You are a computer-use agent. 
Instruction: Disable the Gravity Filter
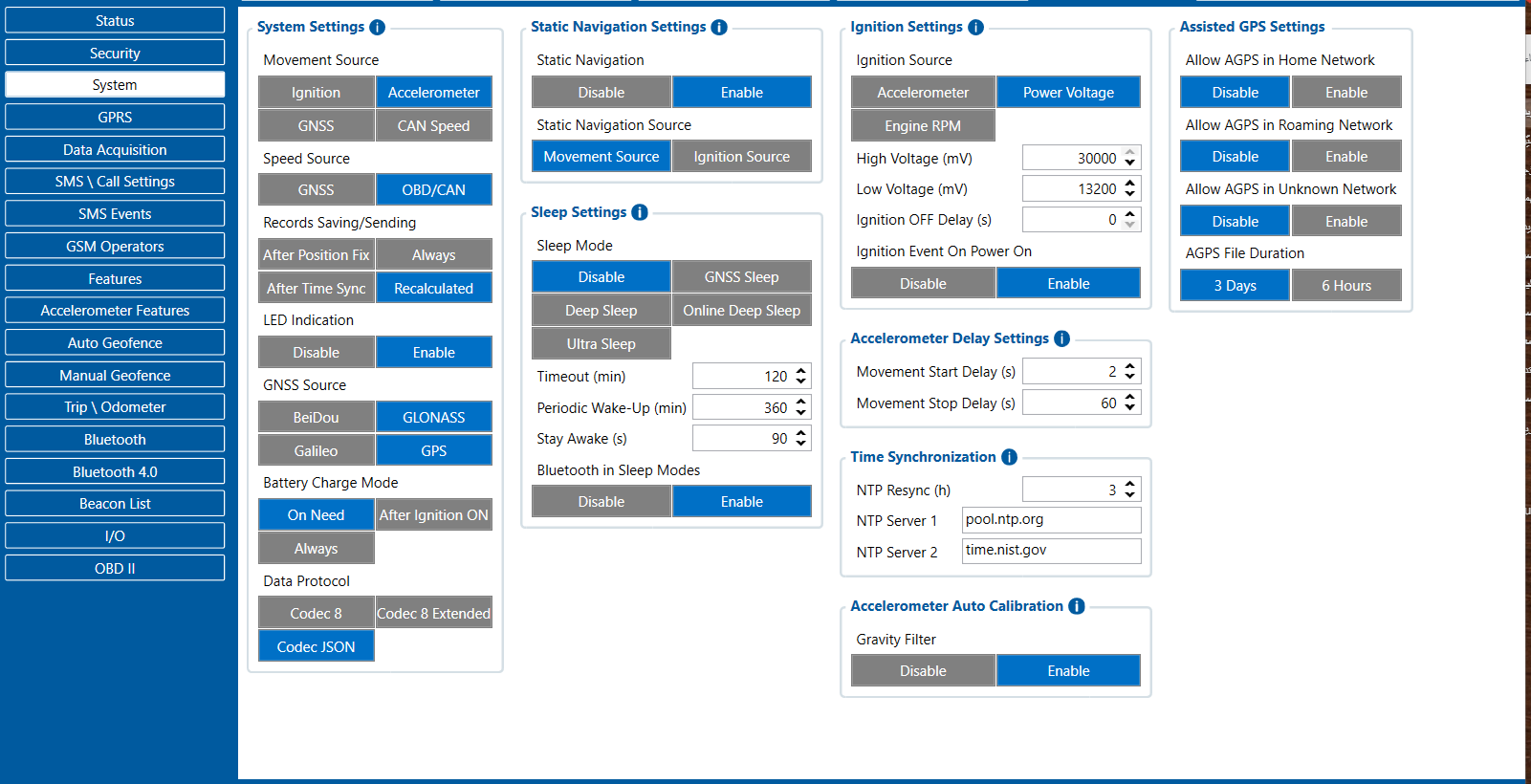(923, 671)
